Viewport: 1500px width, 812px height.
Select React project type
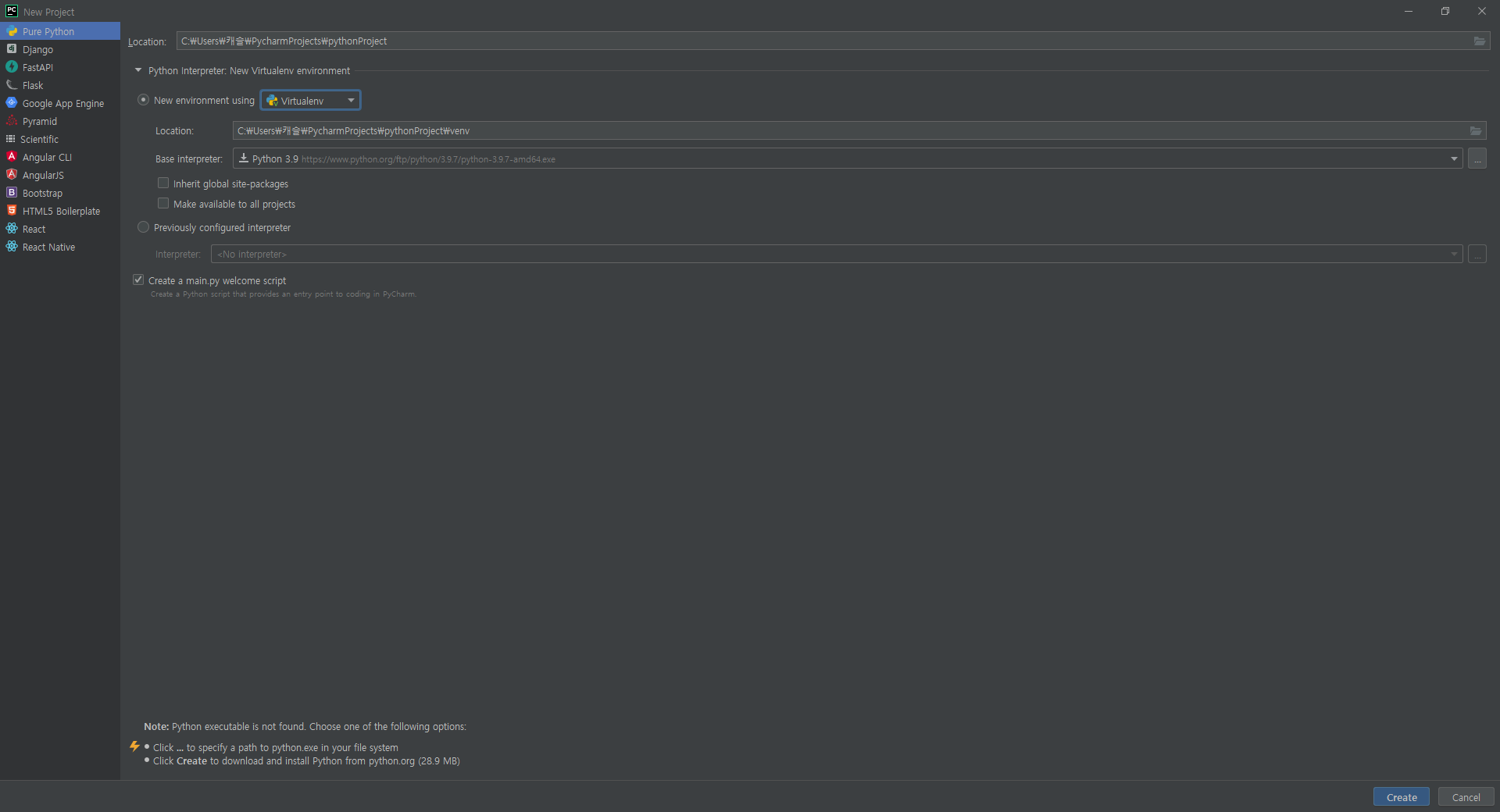click(60, 229)
